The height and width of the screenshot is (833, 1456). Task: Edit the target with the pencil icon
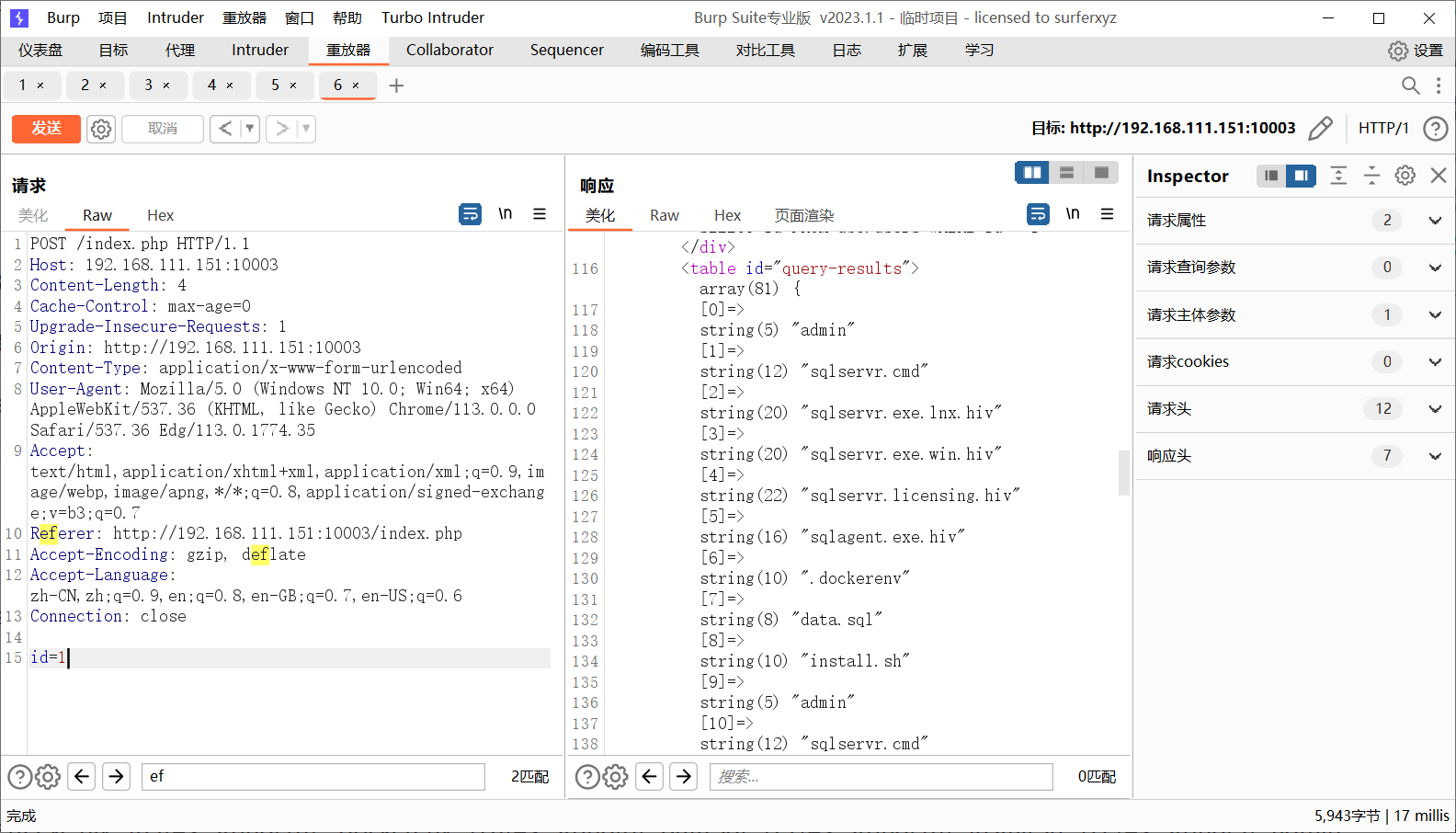(1320, 128)
